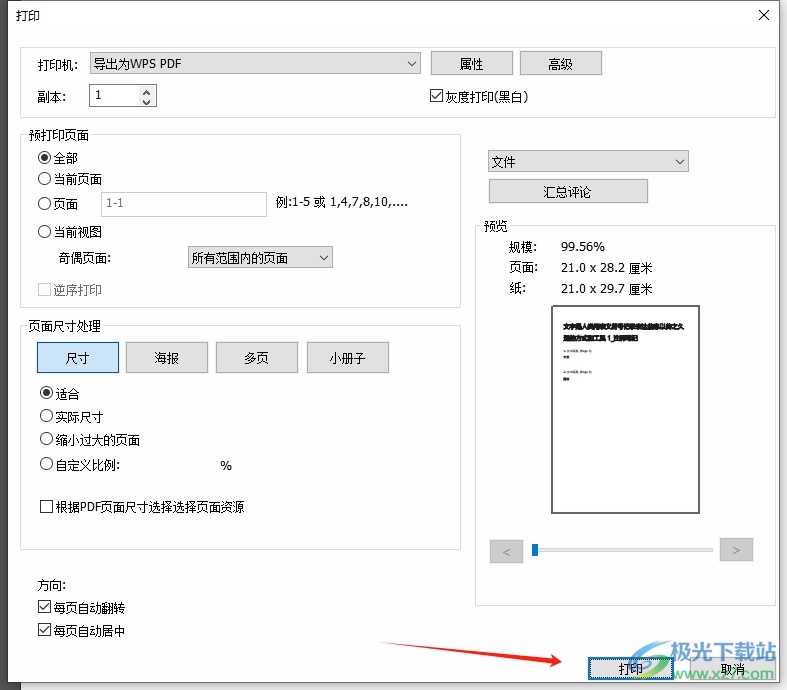
Task: Select the 适合 radio option
Action: [46, 392]
